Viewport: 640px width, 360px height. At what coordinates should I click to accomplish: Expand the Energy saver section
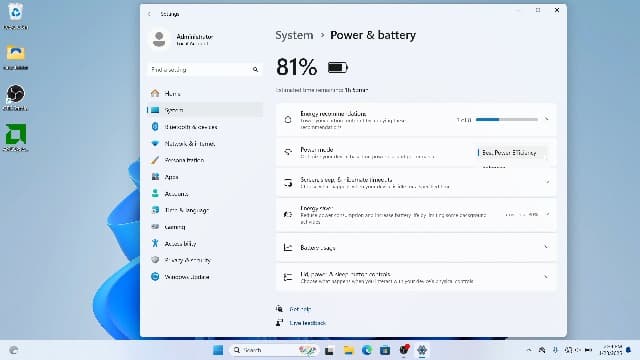click(x=416, y=215)
